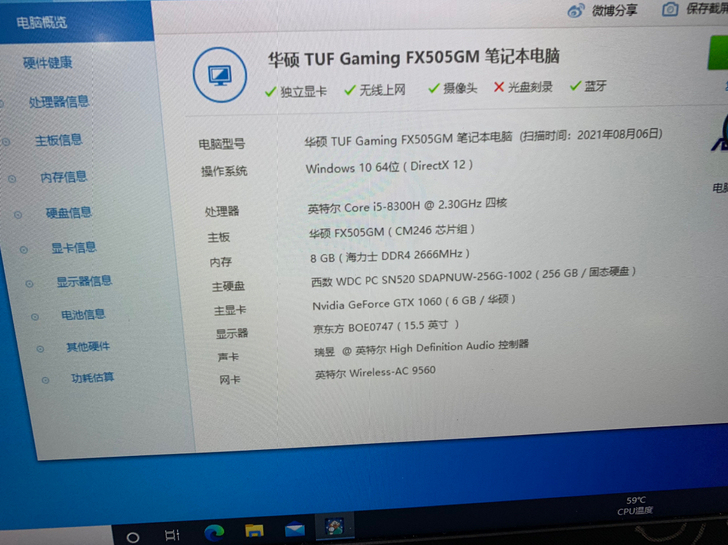Open the 硬件健康 section
Viewport: 728px width, 545px height.
point(48,63)
